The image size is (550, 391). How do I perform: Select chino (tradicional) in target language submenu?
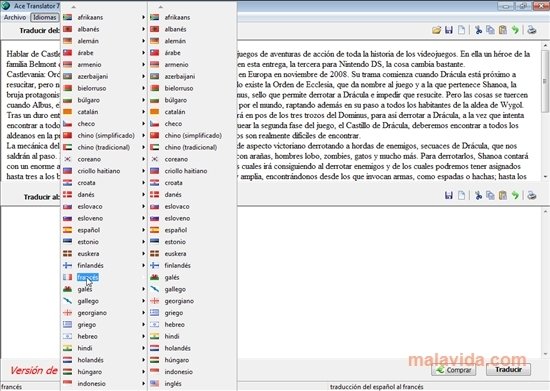192,147
